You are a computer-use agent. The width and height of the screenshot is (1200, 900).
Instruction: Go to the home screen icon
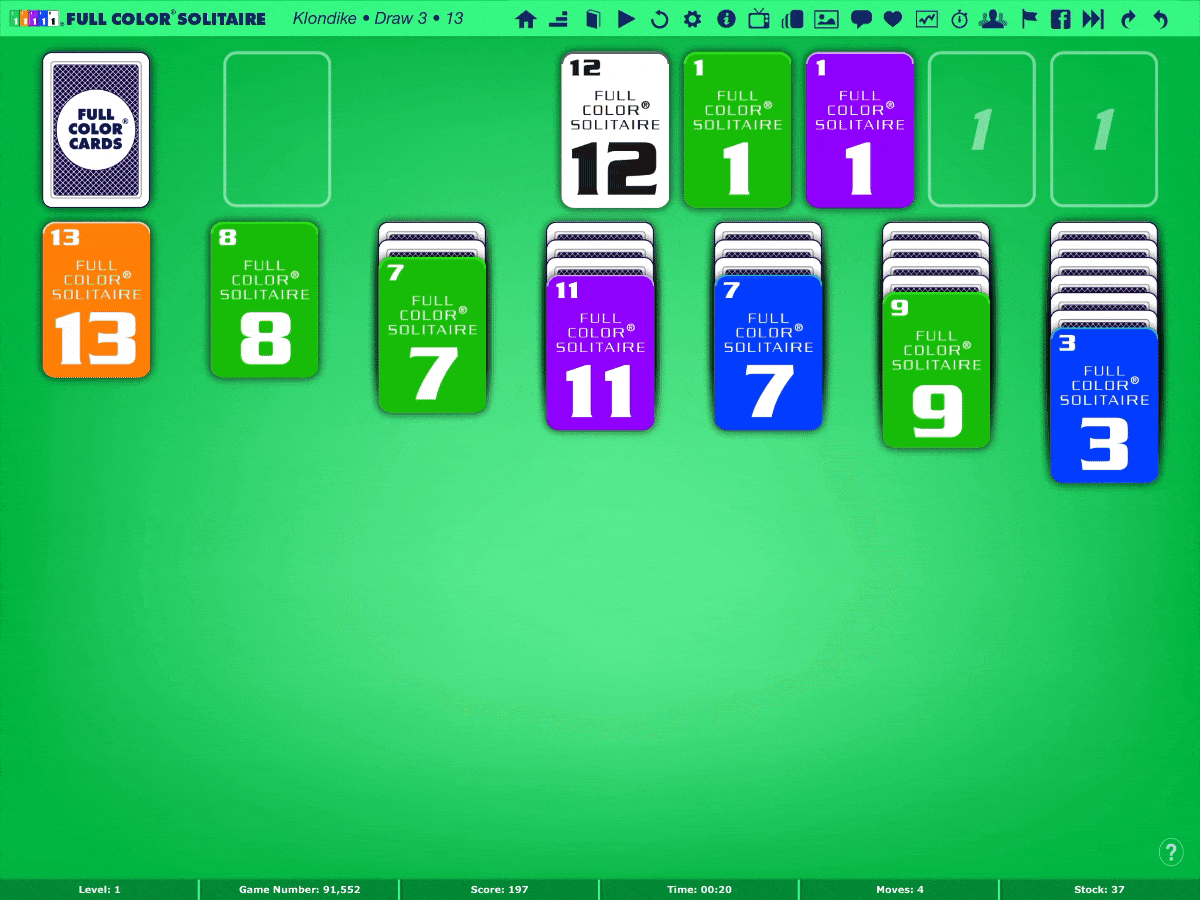tap(526, 18)
